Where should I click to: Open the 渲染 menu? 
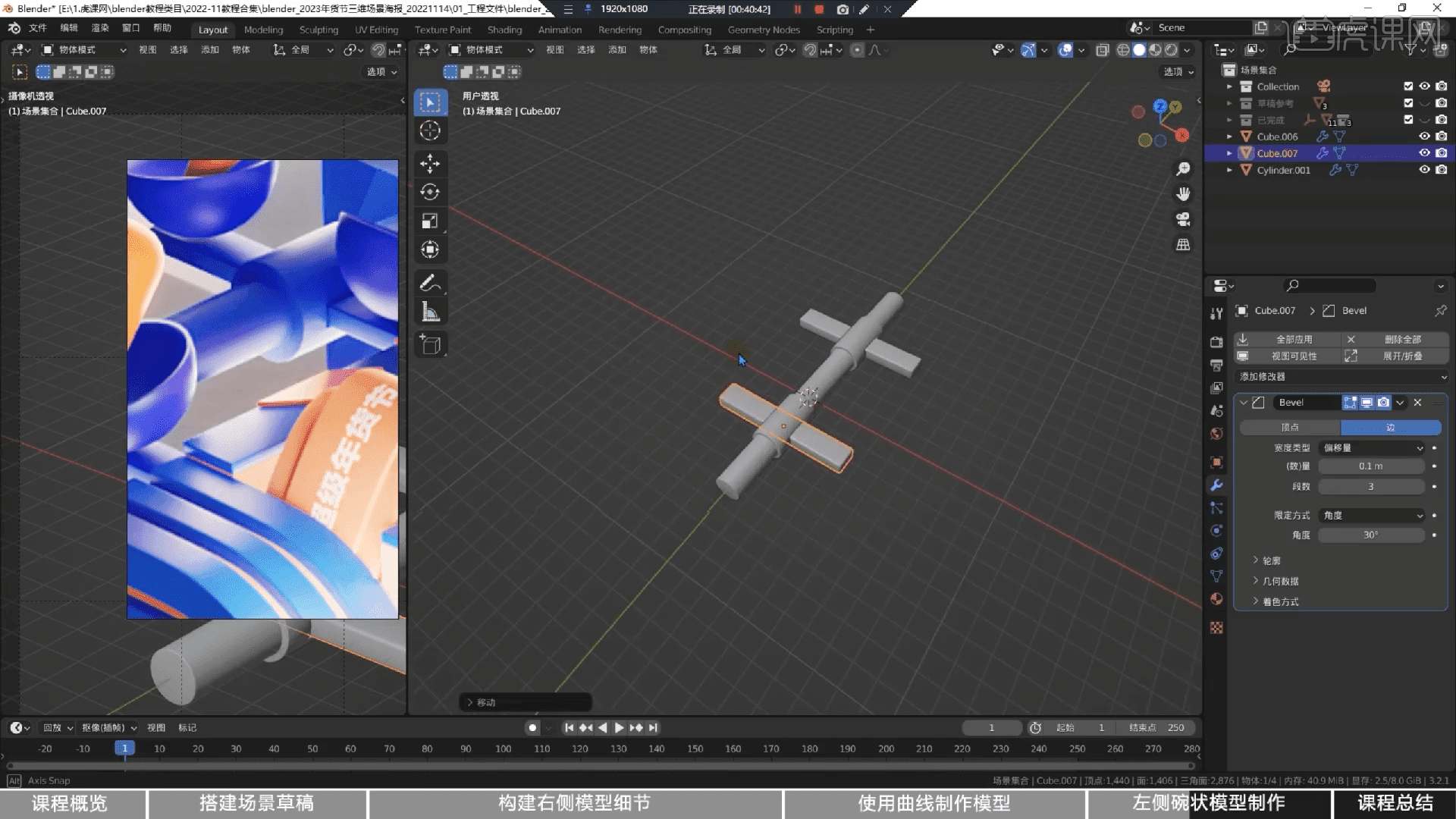coord(100,28)
